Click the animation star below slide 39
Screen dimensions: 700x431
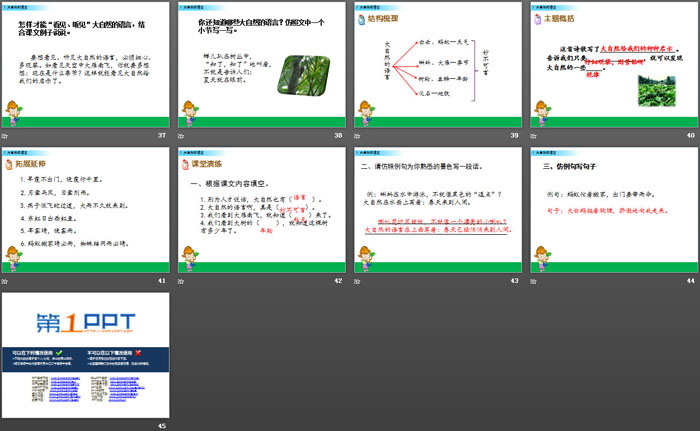pyautogui.click(x=357, y=136)
